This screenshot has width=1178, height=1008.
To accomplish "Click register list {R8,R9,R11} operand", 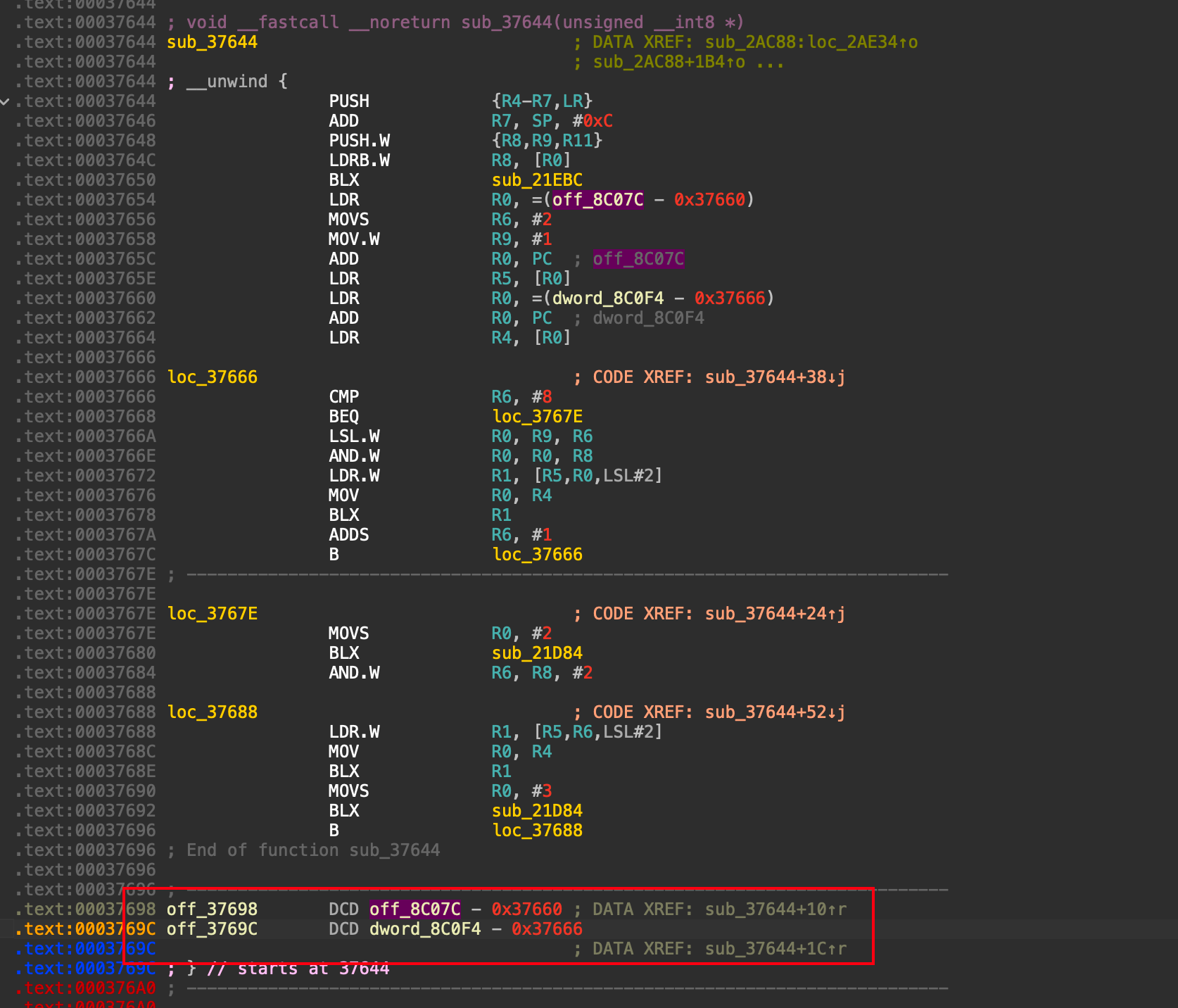I will pos(547,141).
